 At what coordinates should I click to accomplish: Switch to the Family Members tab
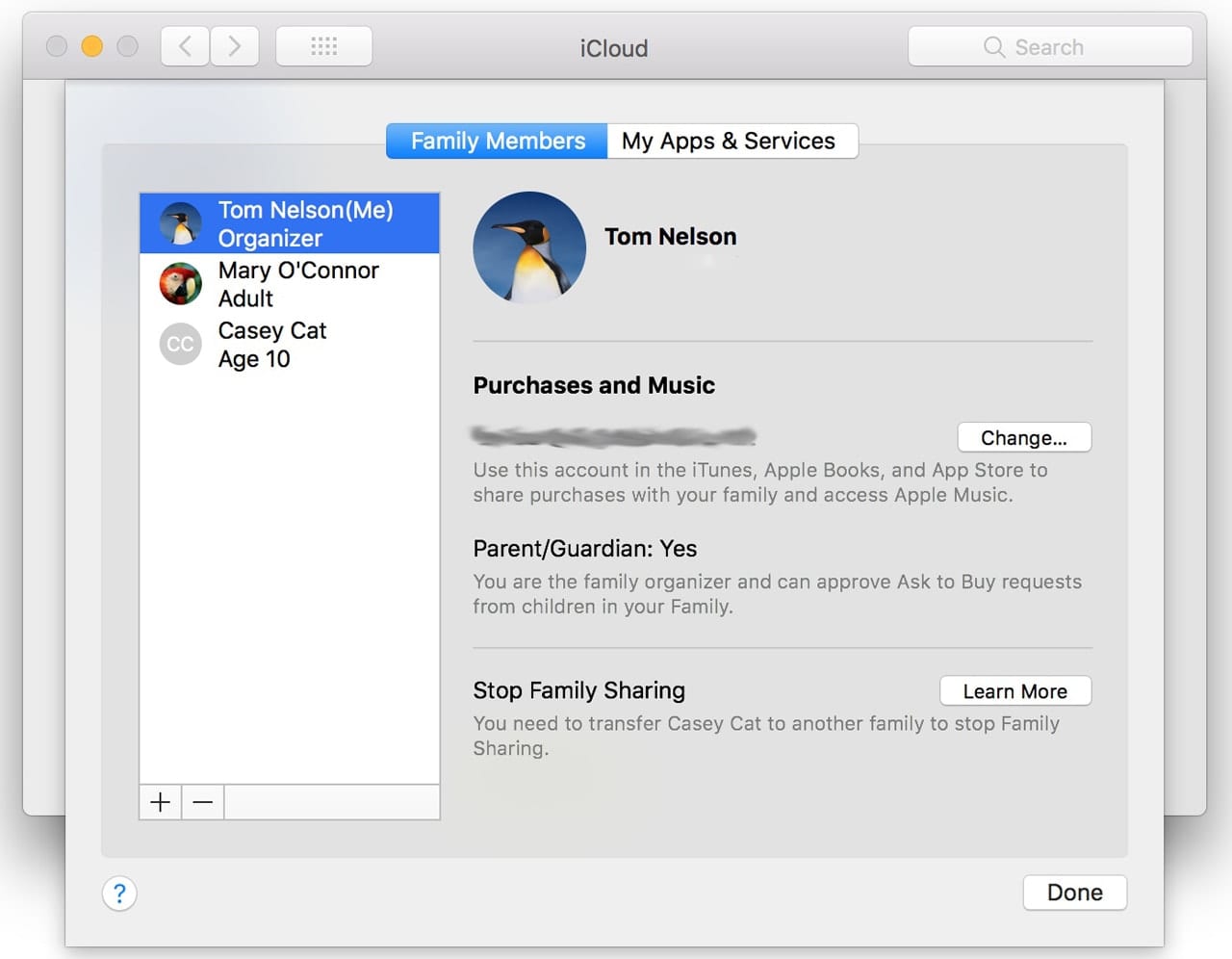[x=498, y=141]
